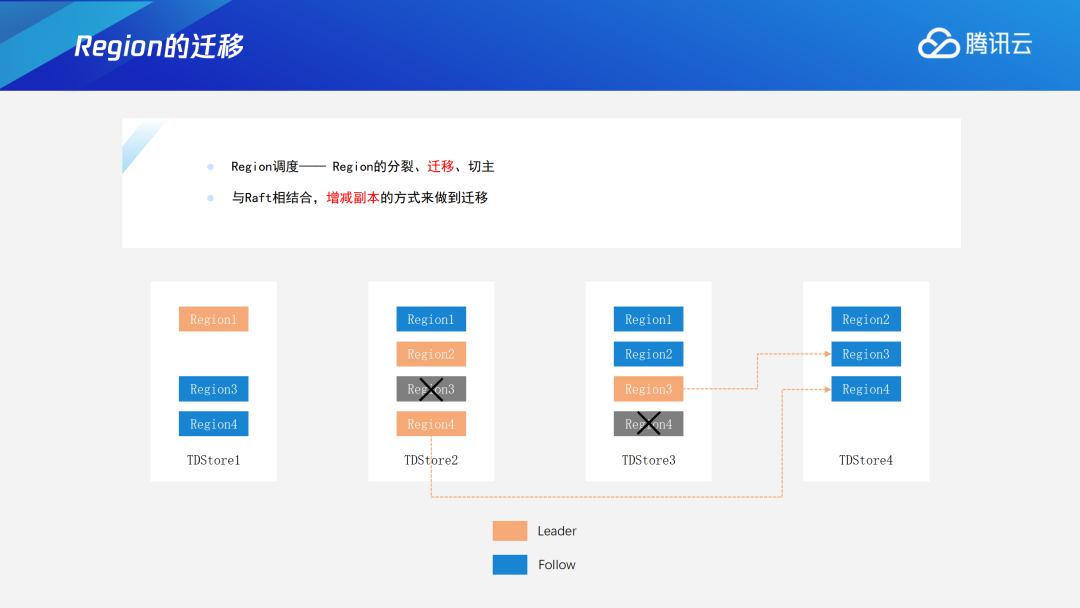Screen dimensions: 1080x608
Task: Select the blue Region3 box in TDStore4
Action: (x=866, y=354)
